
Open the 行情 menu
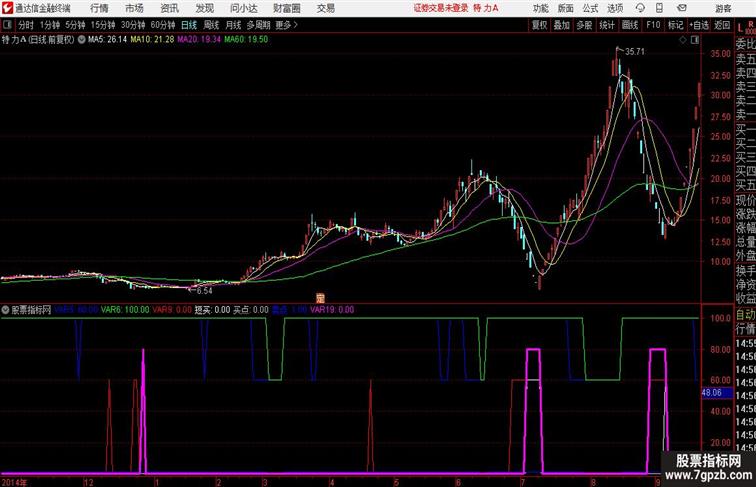(x=99, y=8)
